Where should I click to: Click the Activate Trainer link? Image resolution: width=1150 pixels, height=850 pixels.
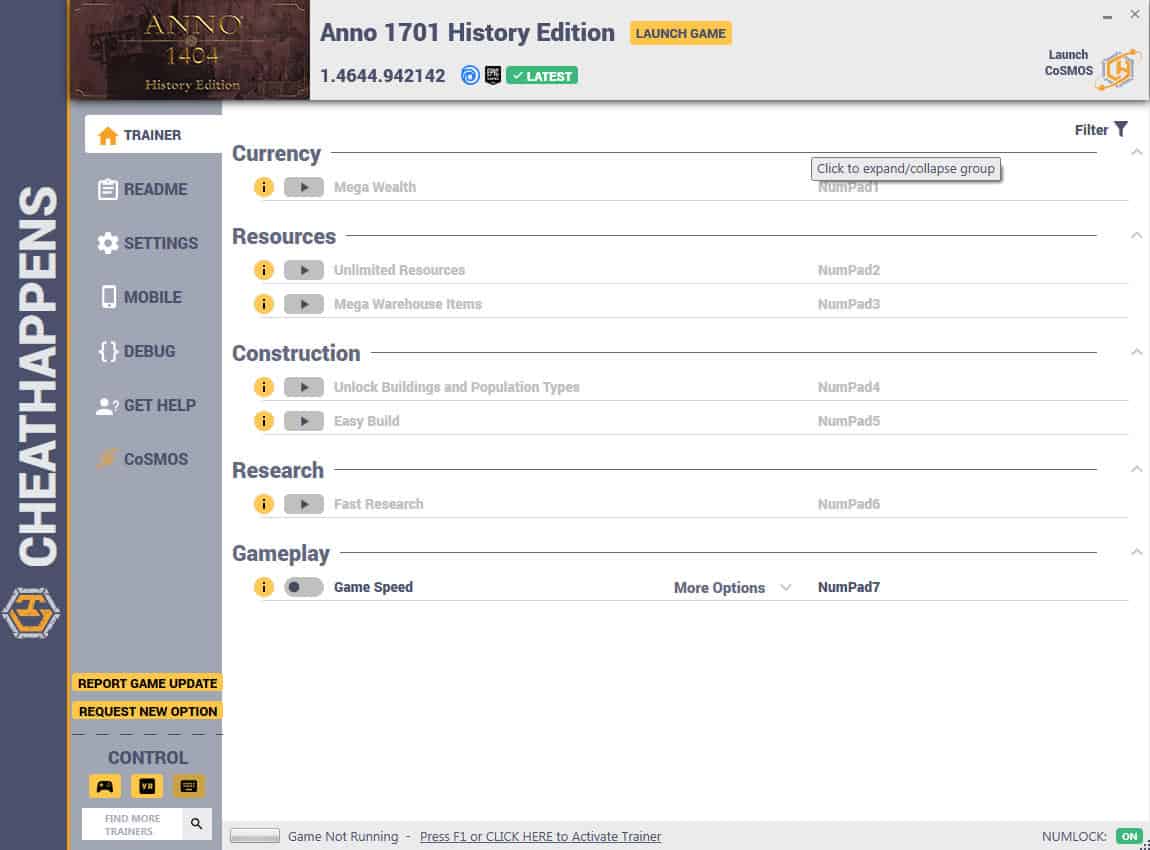pyautogui.click(x=540, y=836)
